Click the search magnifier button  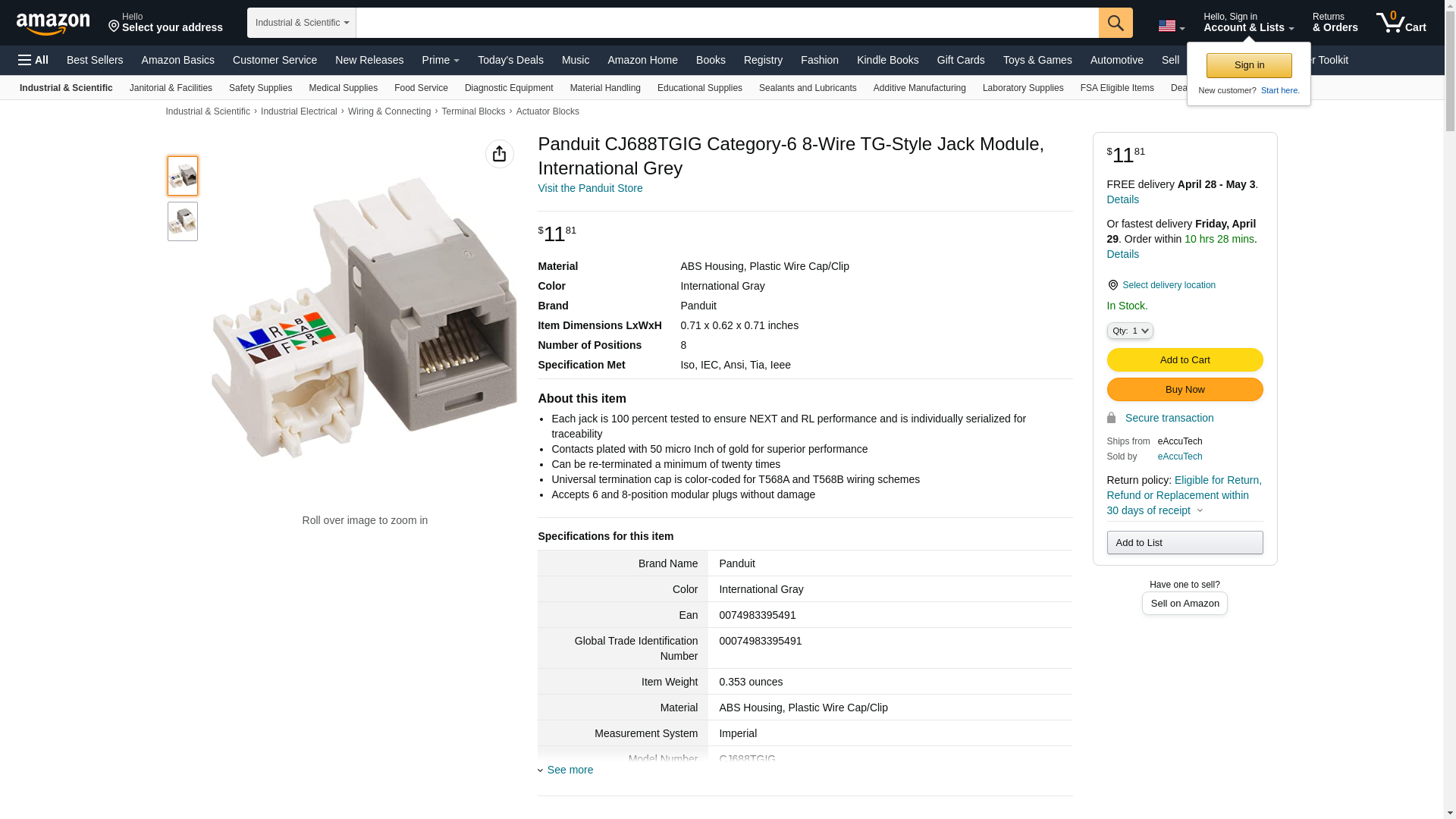(1116, 23)
